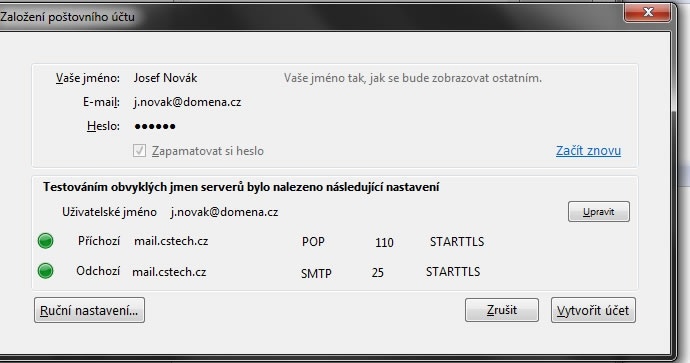This screenshot has width=690, height=363.
Task: Click the Upravit edit button
Action: click(598, 212)
